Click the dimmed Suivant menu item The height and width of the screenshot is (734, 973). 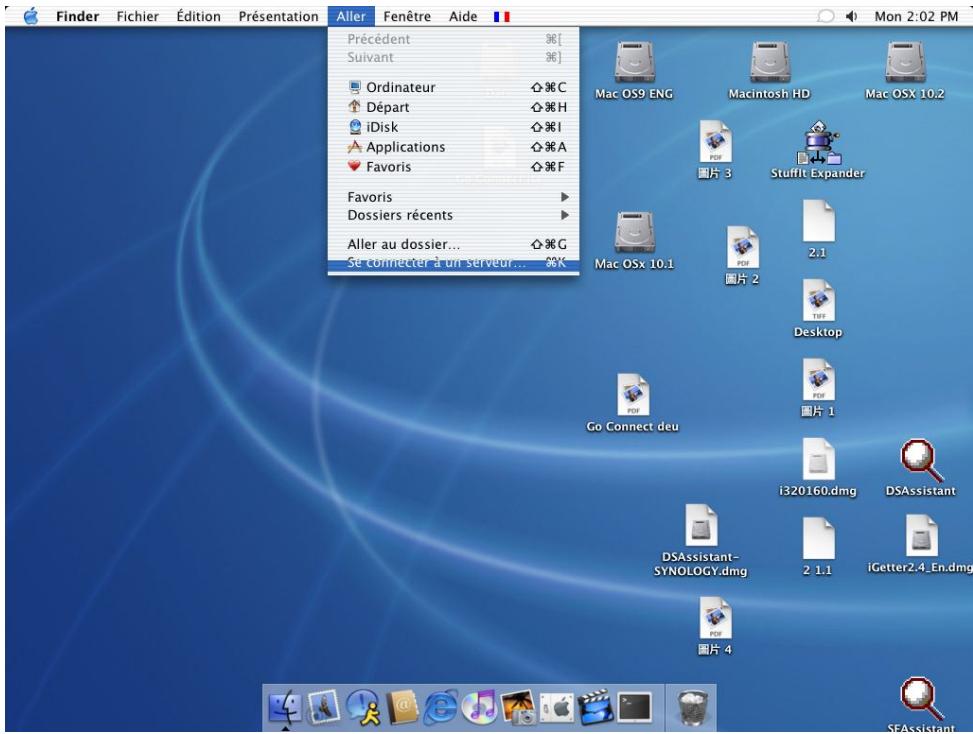(454, 57)
